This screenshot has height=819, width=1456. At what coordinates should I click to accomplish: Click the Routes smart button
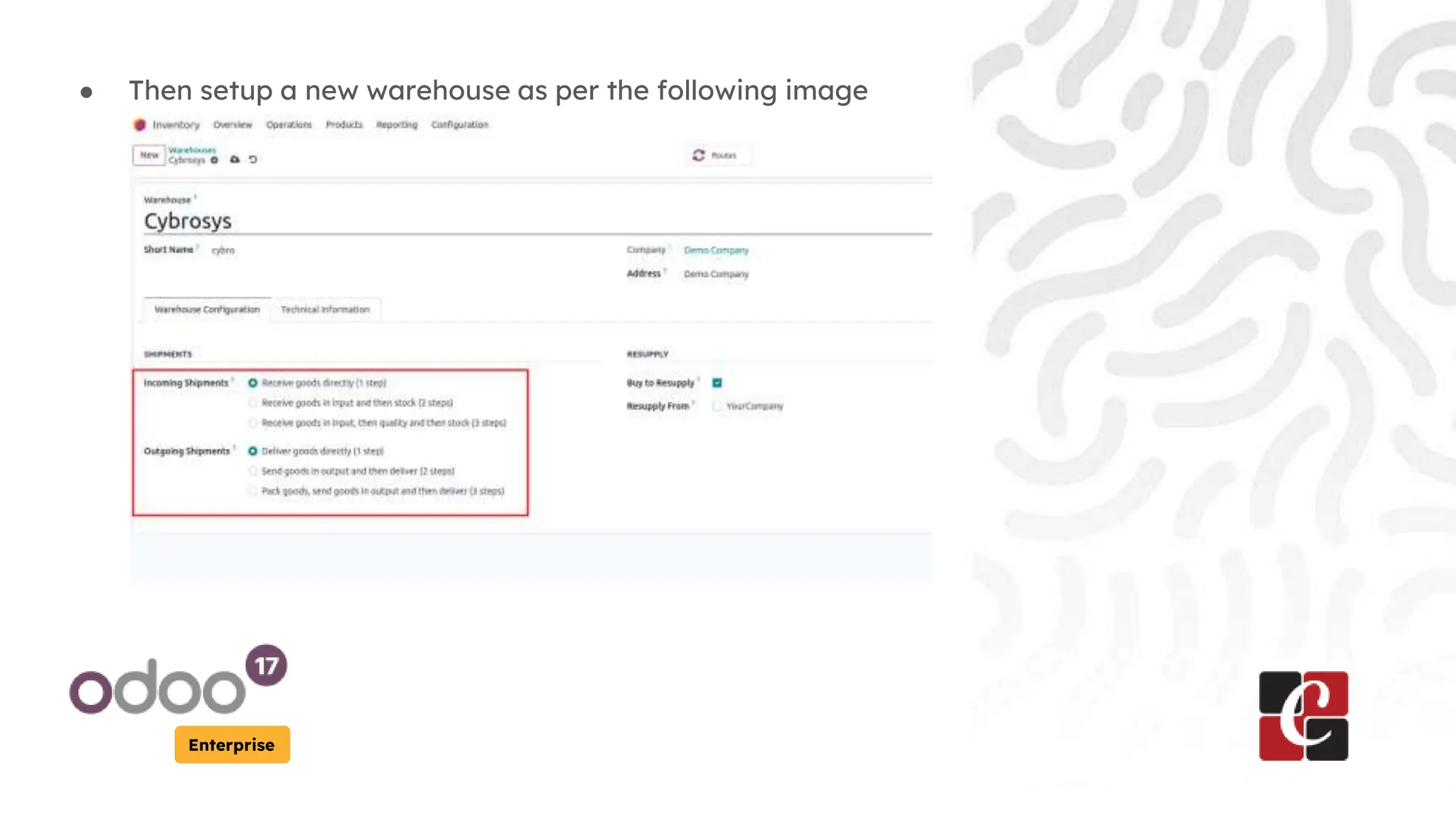tap(717, 155)
